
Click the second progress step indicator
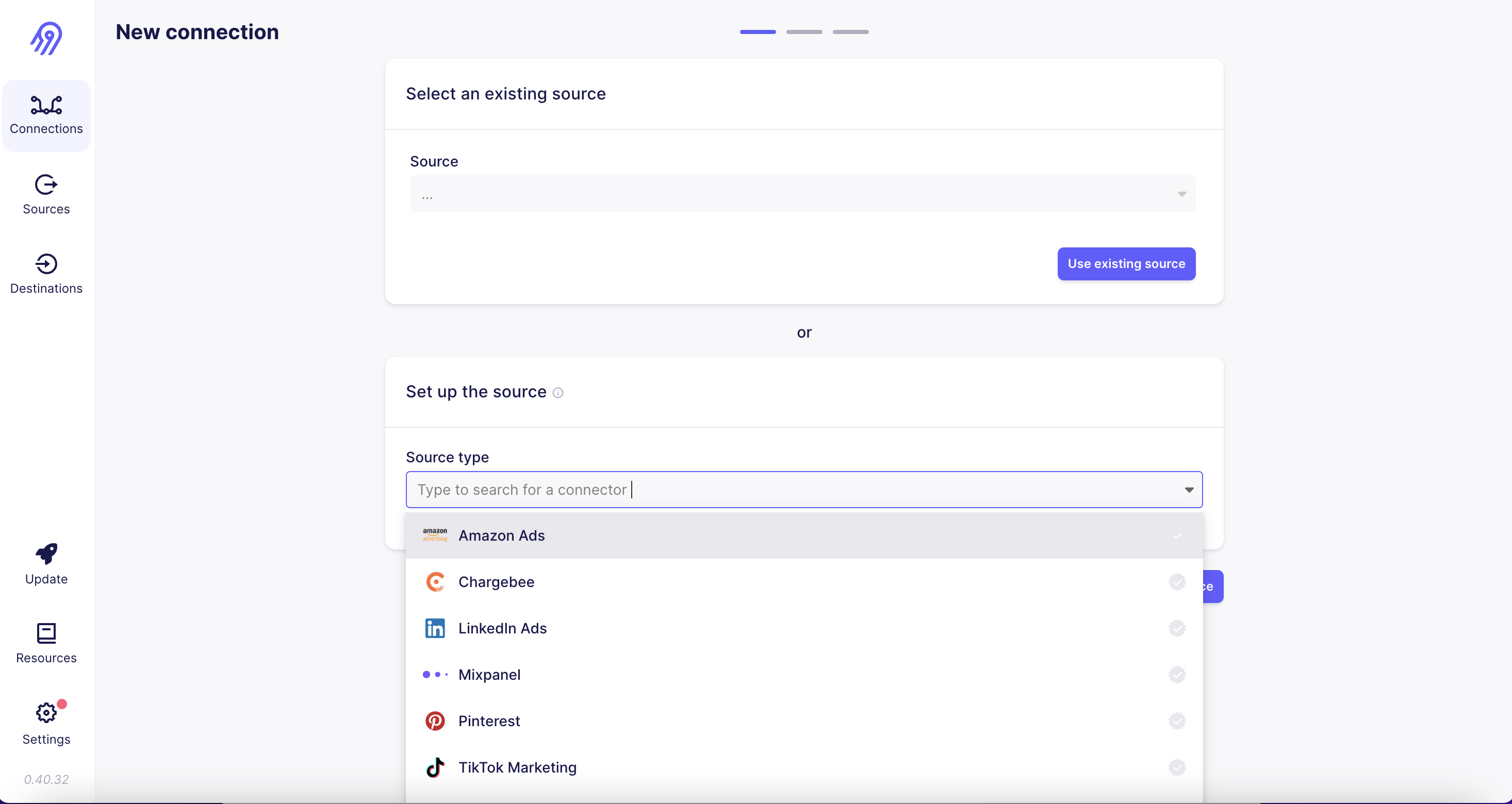(x=803, y=31)
